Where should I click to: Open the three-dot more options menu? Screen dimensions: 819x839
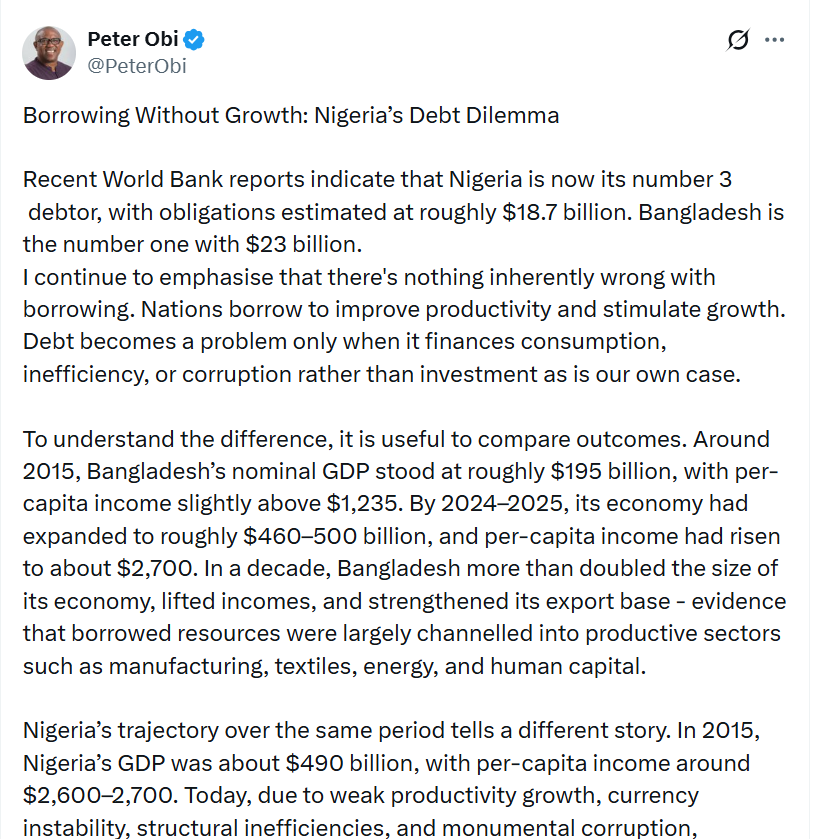pos(774,41)
